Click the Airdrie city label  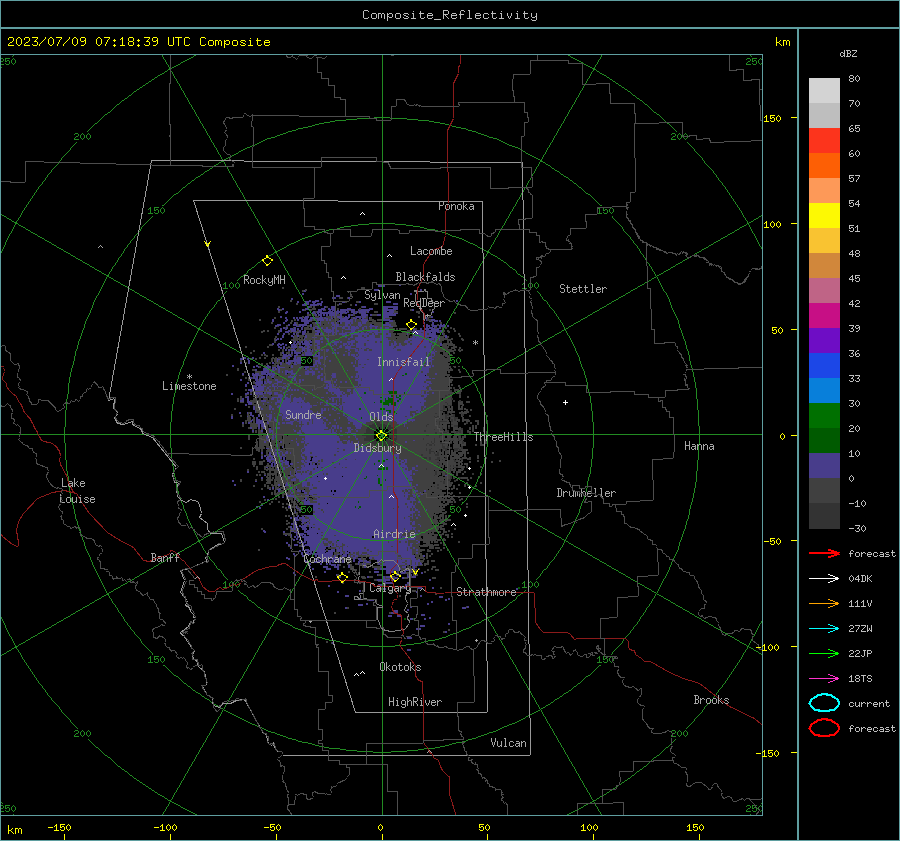(394, 534)
